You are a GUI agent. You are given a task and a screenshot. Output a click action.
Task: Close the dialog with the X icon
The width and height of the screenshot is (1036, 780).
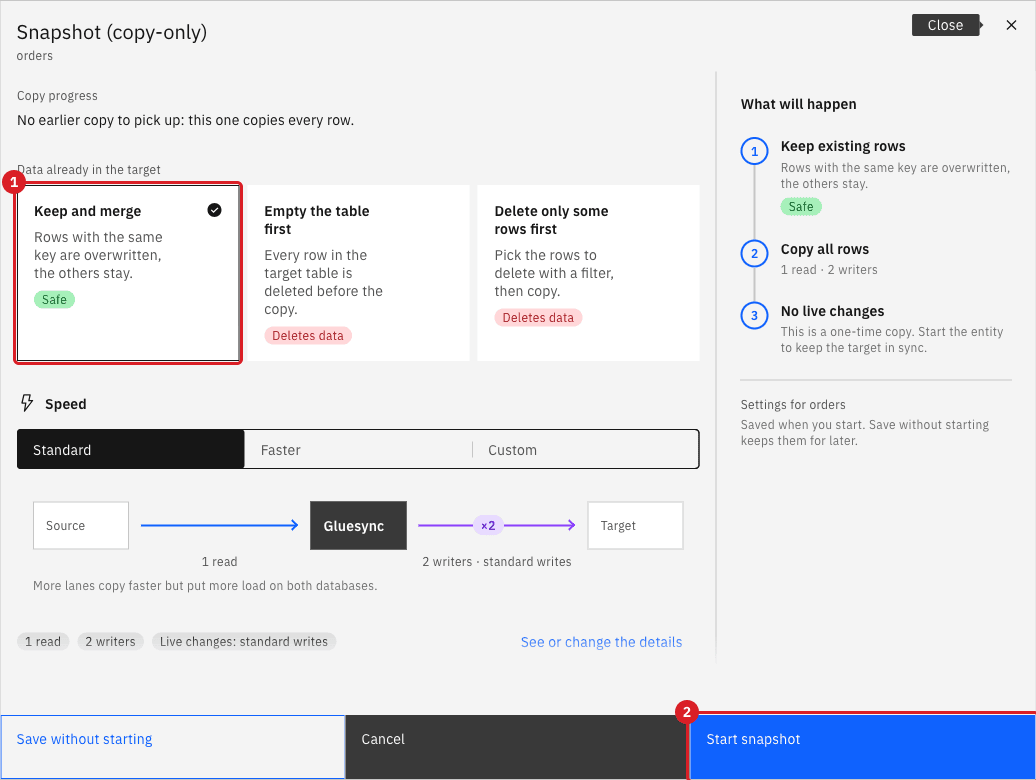[x=1011, y=25]
